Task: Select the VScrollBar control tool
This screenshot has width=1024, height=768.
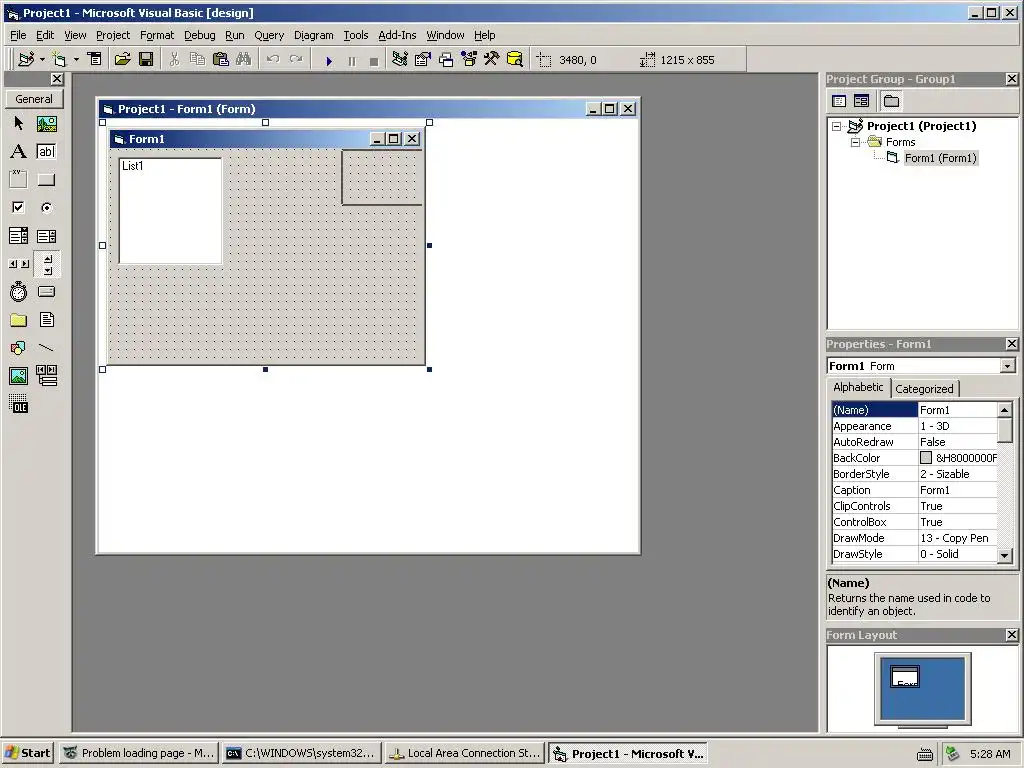Action: (47, 264)
